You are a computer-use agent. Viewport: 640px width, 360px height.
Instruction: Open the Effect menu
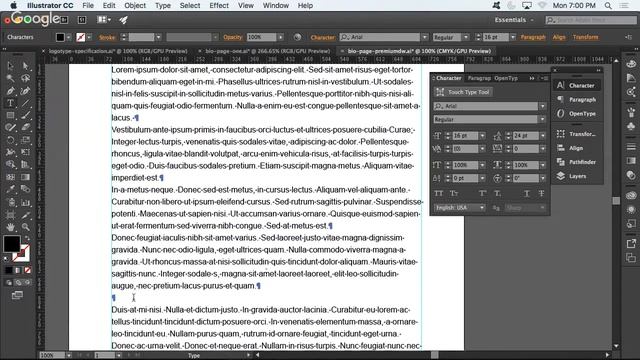tap(219, 5)
